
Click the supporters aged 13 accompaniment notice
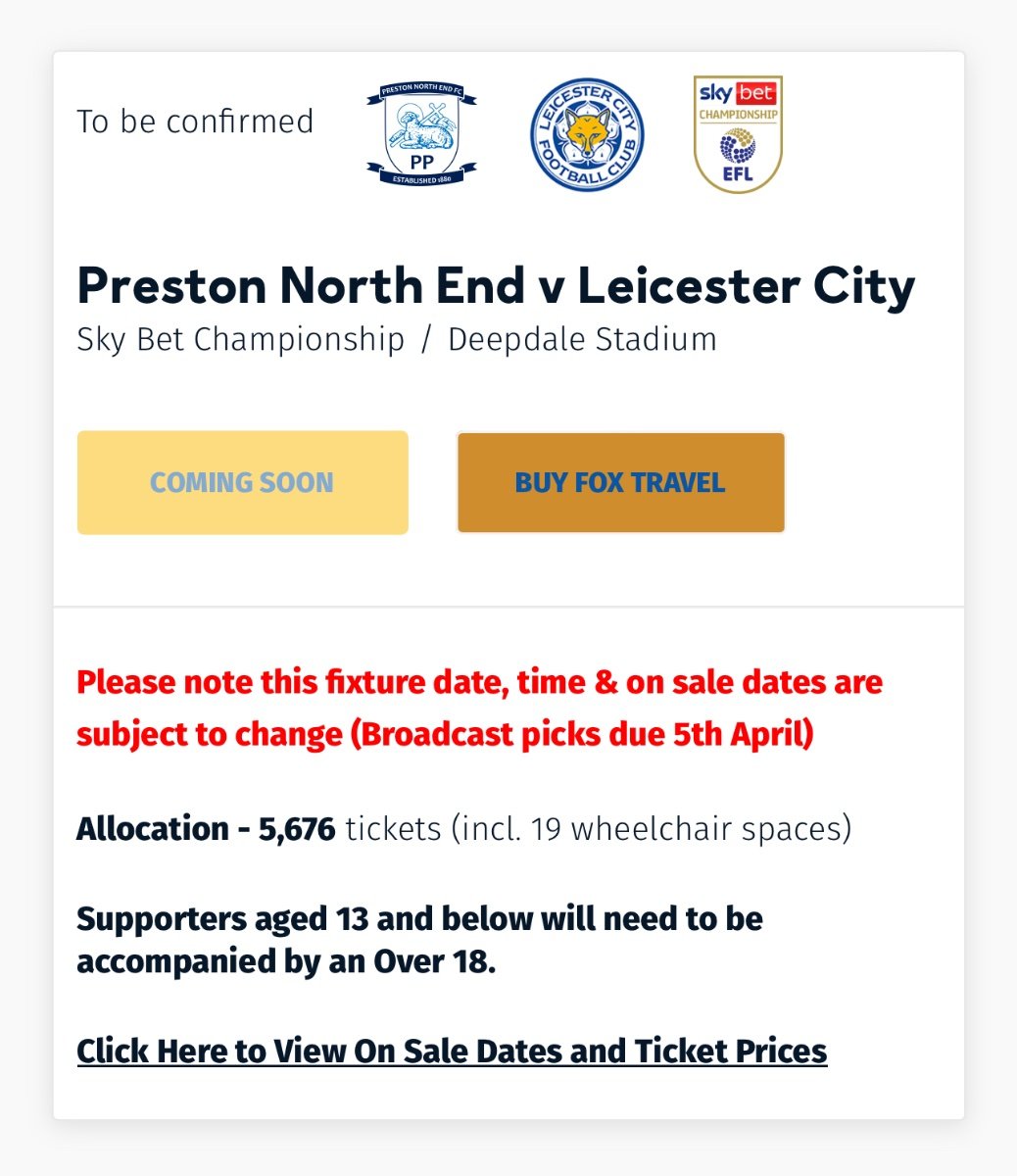point(419,940)
